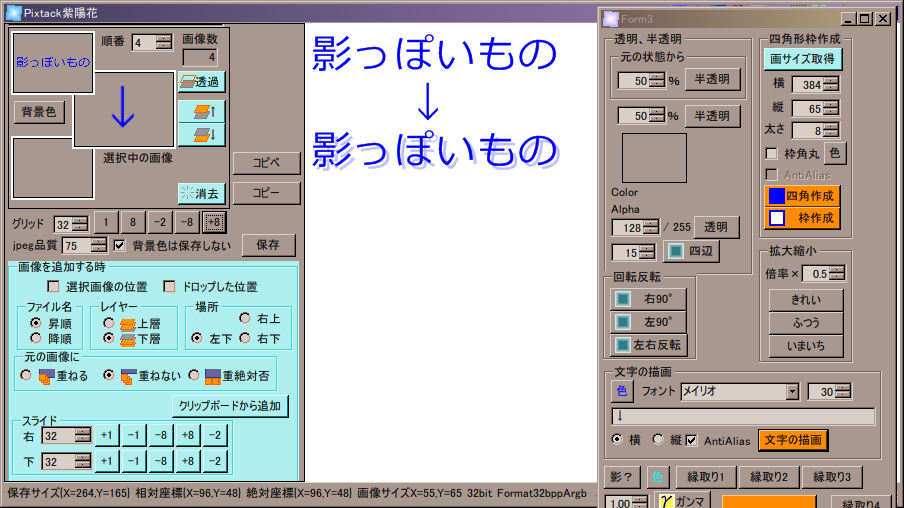Viewport: 904px width, 508px height.
Task: Click the cyan 色 button beside 影？
Action: [657, 477]
